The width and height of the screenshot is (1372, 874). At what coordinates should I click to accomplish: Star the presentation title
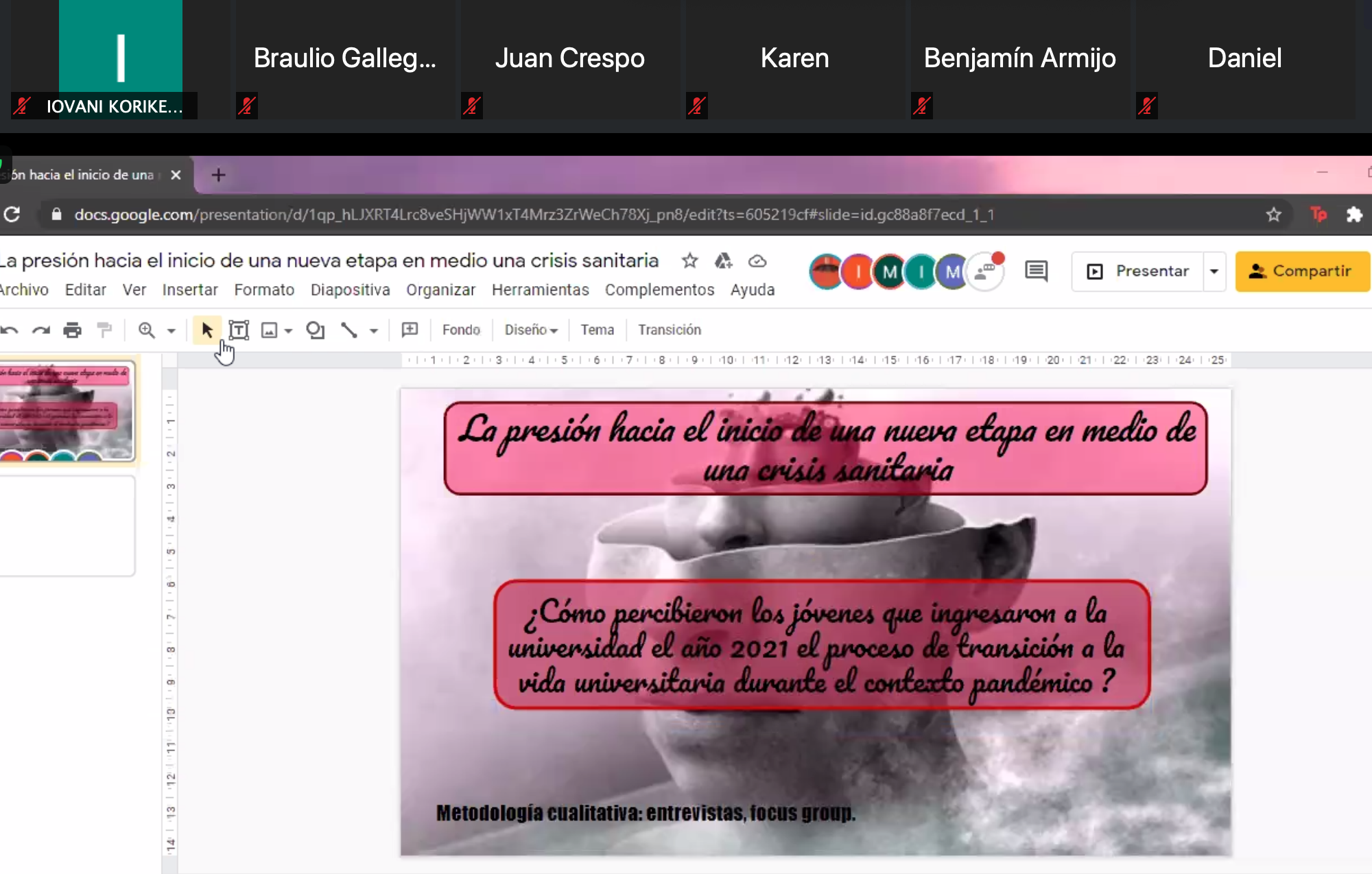point(689,261)
